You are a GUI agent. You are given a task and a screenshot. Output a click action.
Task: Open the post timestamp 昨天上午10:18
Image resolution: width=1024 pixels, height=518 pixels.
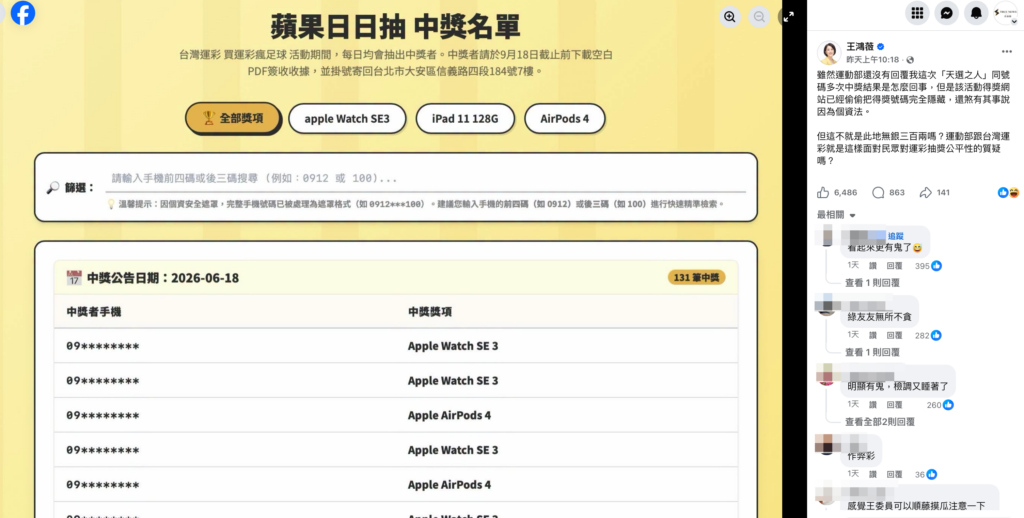pos(873,59)
